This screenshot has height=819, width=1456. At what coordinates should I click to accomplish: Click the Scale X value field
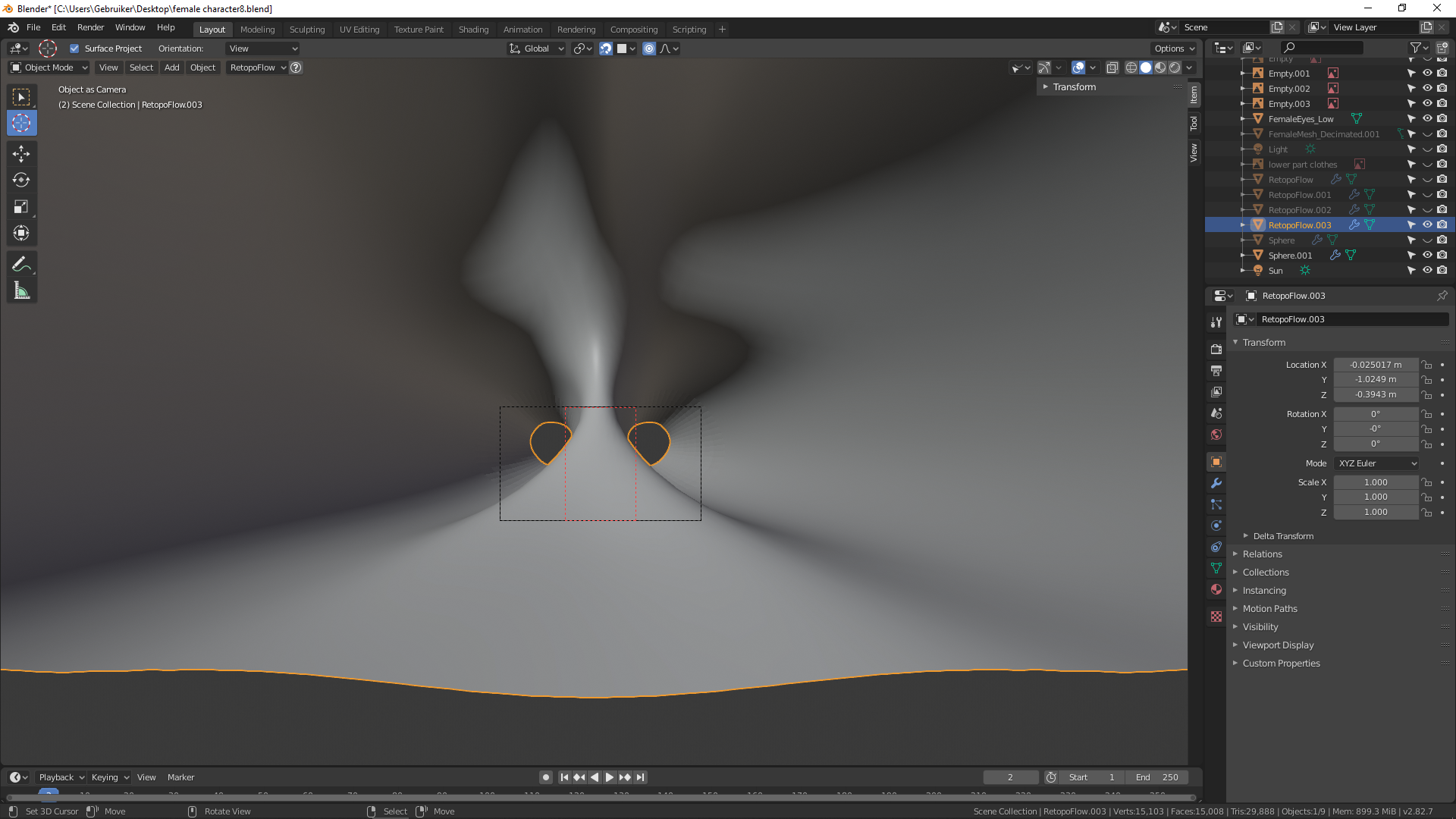(x=1375, y=482)
